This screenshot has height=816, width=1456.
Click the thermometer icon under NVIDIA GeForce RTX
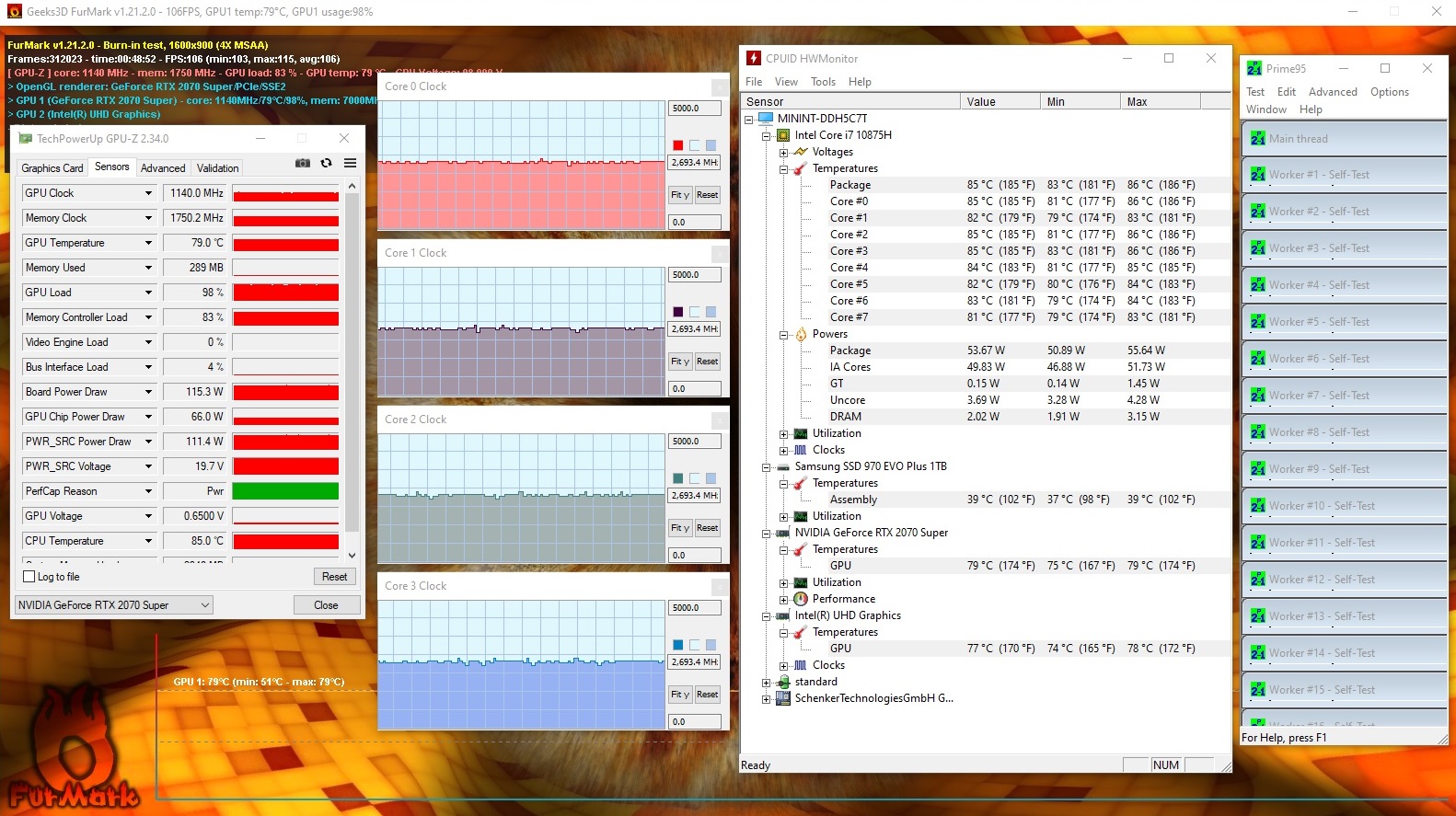801,549
